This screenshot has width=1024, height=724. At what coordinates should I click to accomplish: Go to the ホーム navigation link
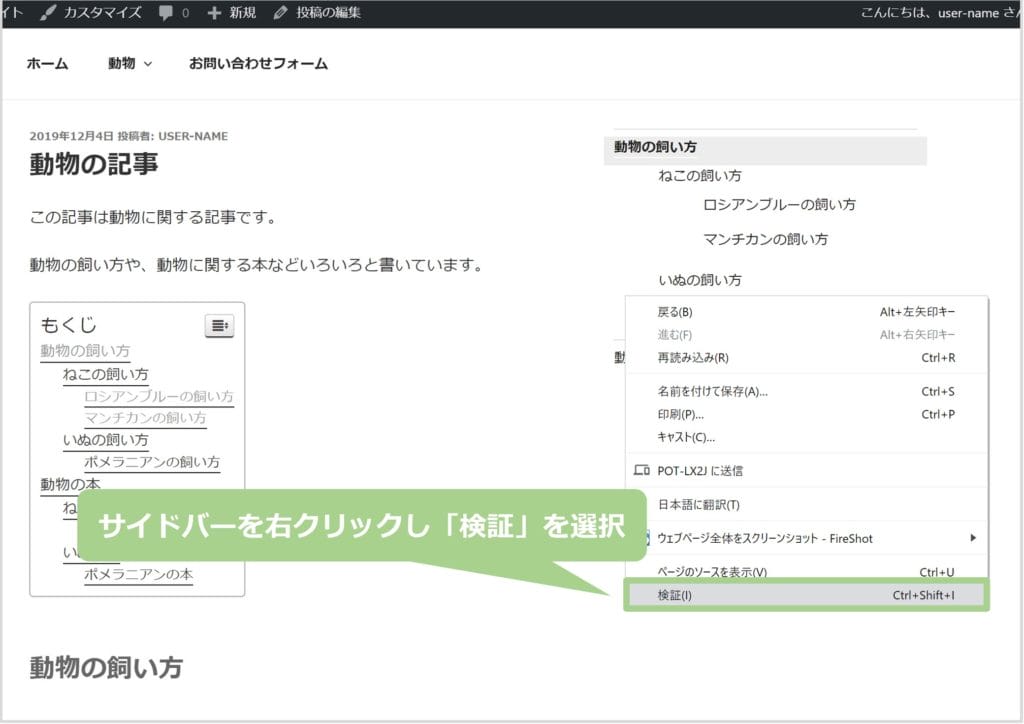pos(47,64)
